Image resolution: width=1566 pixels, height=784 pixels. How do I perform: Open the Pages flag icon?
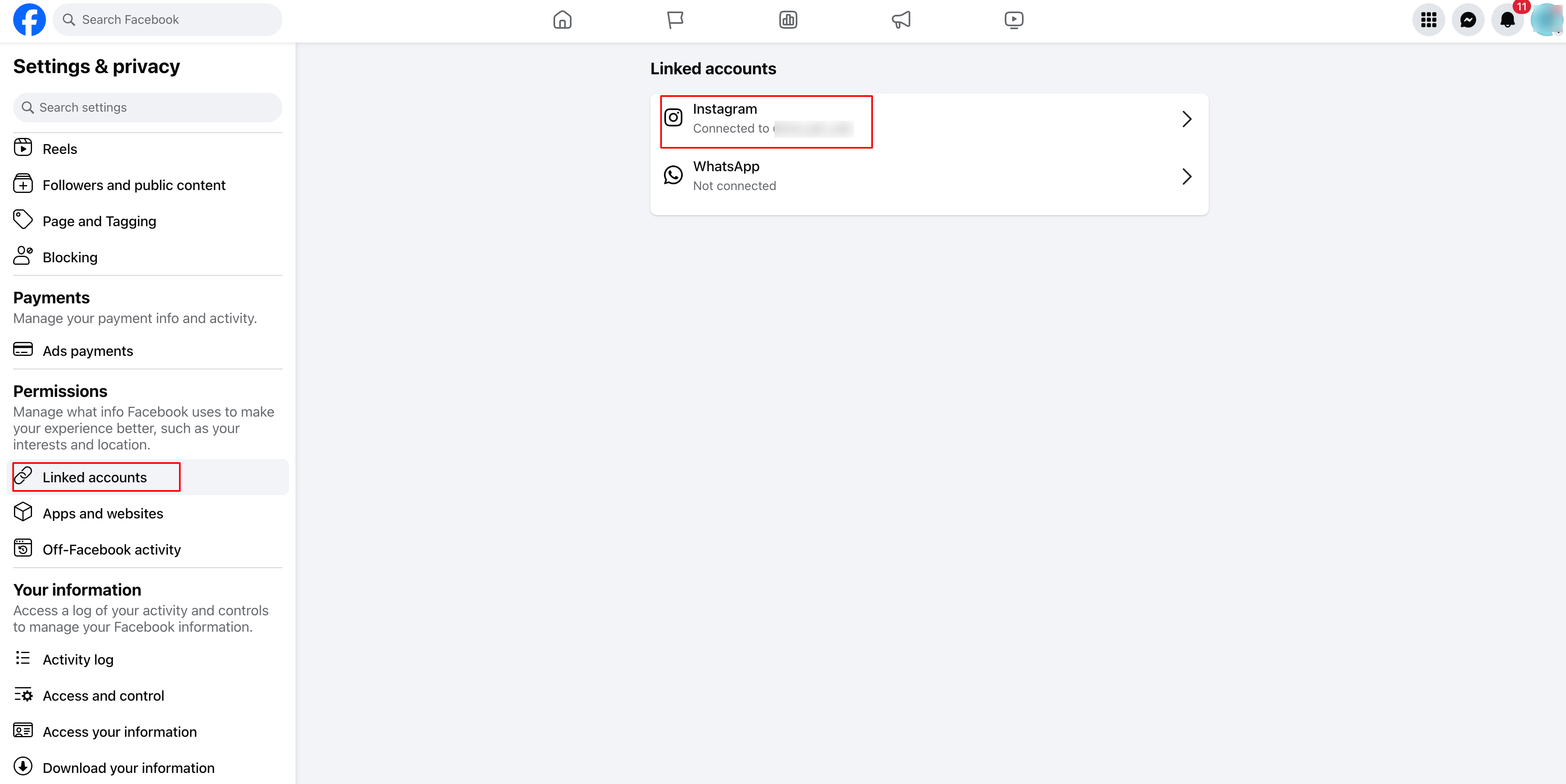point(675,20)
